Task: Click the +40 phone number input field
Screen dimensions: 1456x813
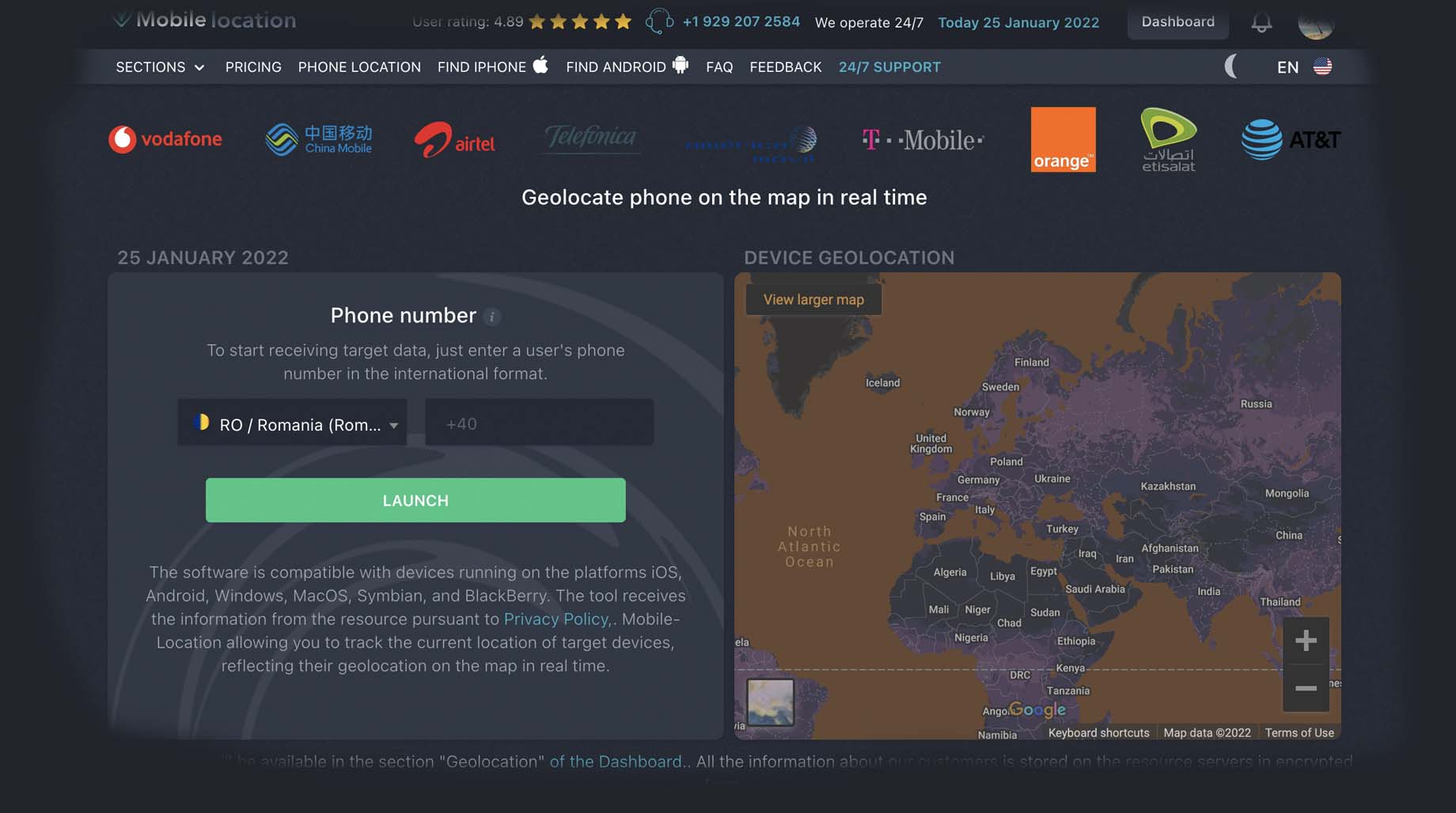Action: [x=539, y=423]
